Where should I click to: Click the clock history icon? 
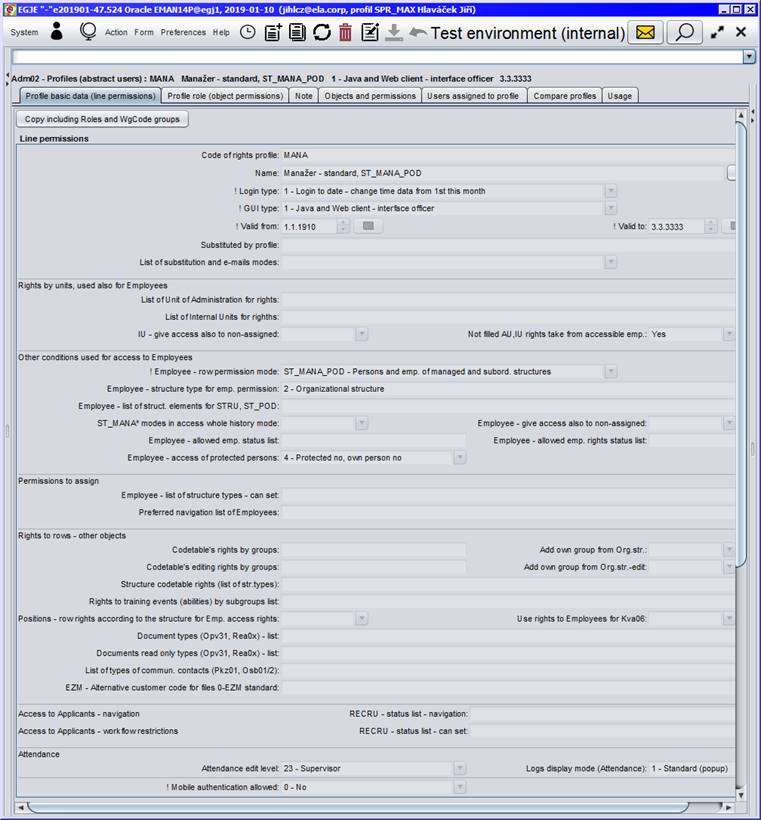[247, 32]
